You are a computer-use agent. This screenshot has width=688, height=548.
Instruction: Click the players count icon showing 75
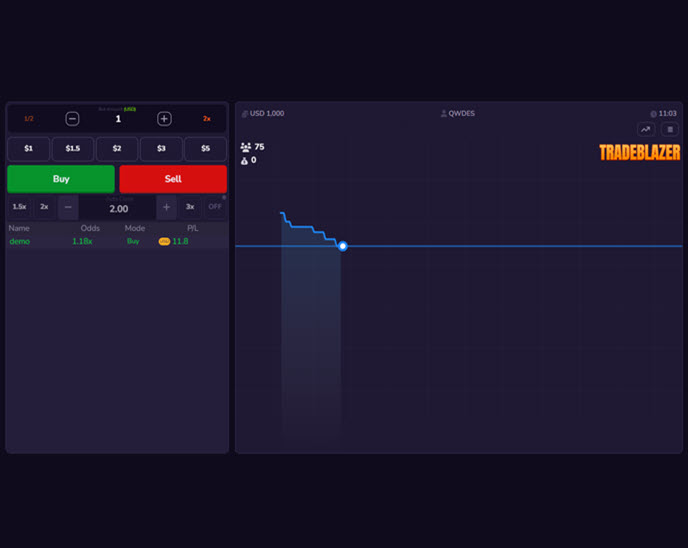click(246, 147)
